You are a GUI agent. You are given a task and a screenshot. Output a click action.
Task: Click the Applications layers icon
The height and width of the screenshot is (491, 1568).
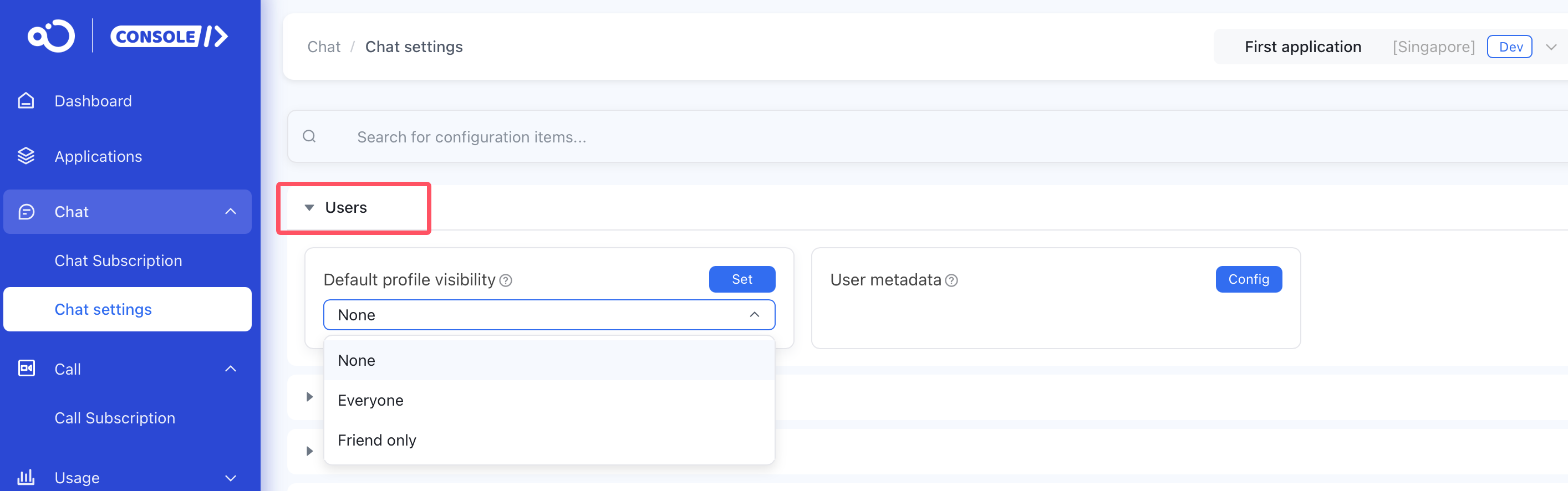tap(26, 156)
